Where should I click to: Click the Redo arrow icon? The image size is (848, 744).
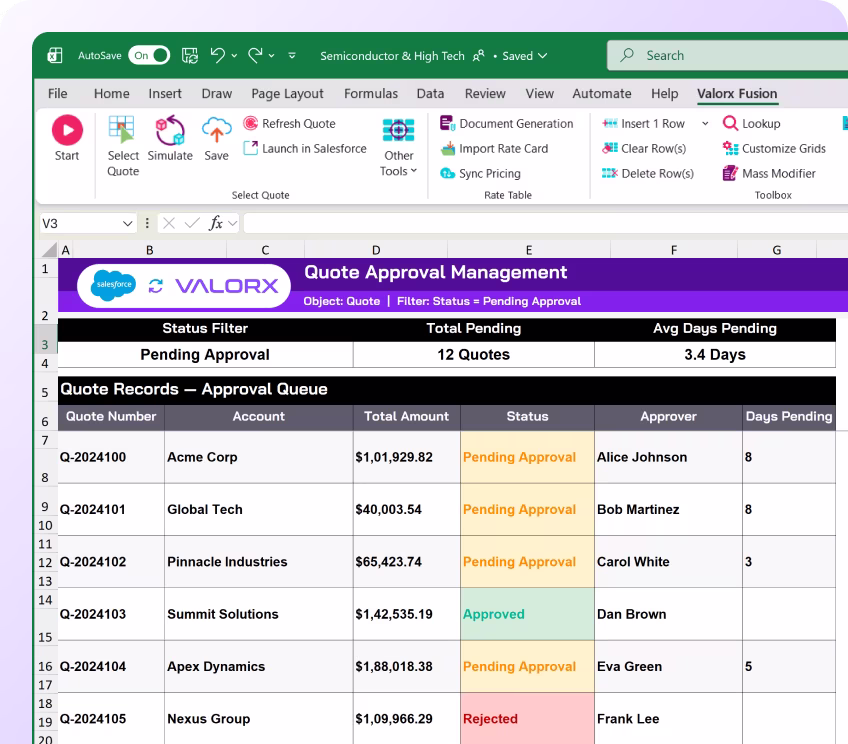point(255,55)
